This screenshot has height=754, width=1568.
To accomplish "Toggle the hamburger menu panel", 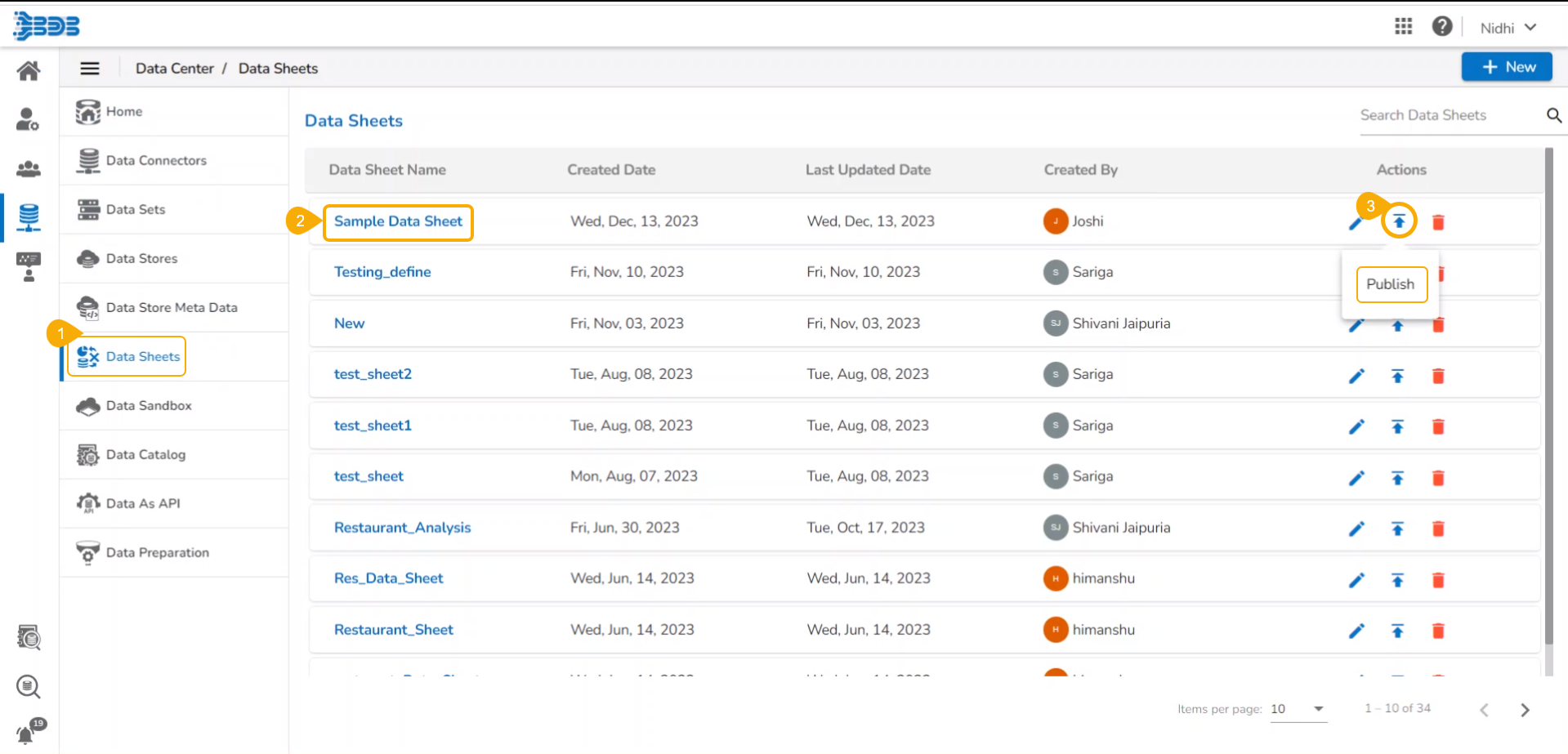I will click(x=90, y=69).
